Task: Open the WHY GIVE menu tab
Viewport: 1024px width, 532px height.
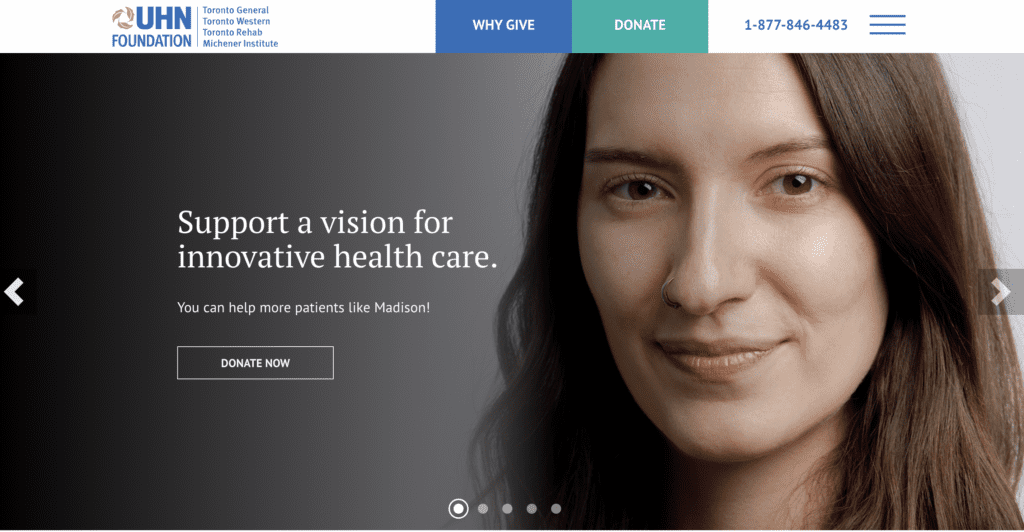Action: pos(504,26)
